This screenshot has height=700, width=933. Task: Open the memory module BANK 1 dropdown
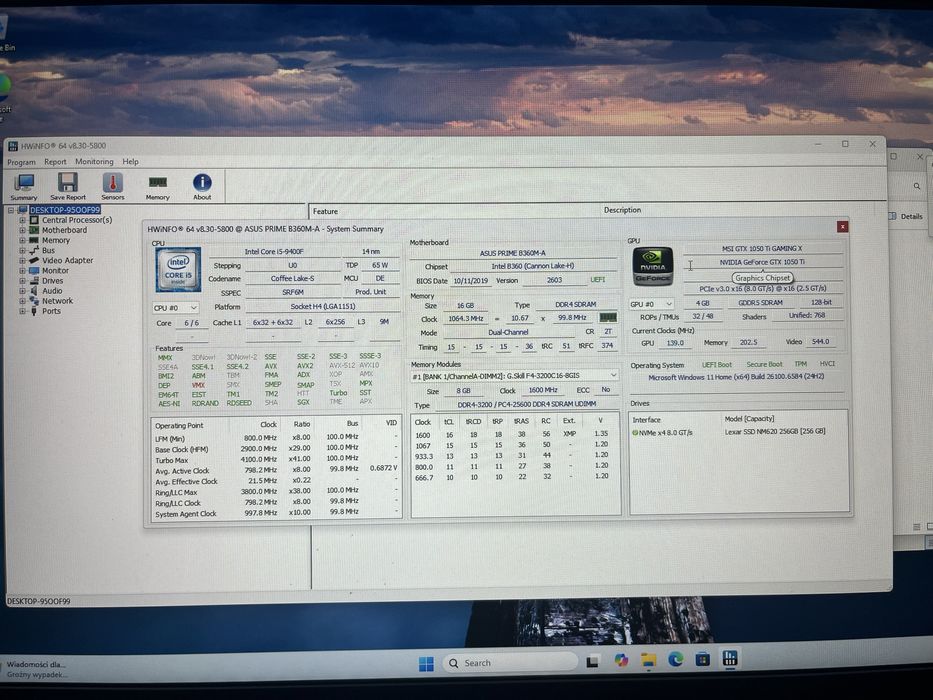coord(514,376)
